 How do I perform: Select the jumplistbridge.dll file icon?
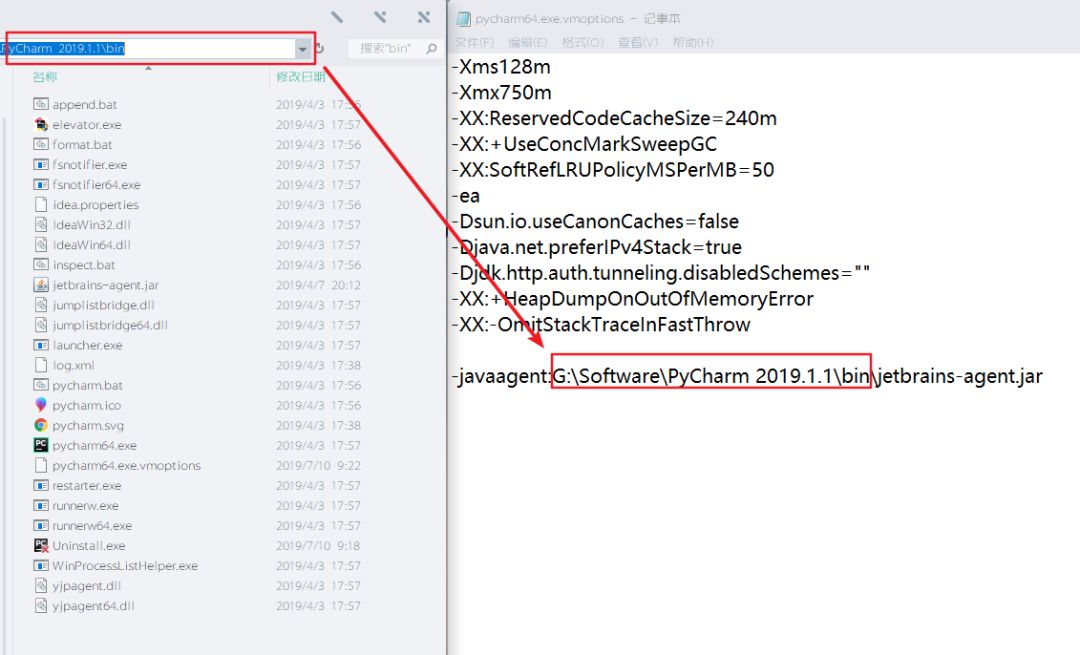(x=41, y=305)
